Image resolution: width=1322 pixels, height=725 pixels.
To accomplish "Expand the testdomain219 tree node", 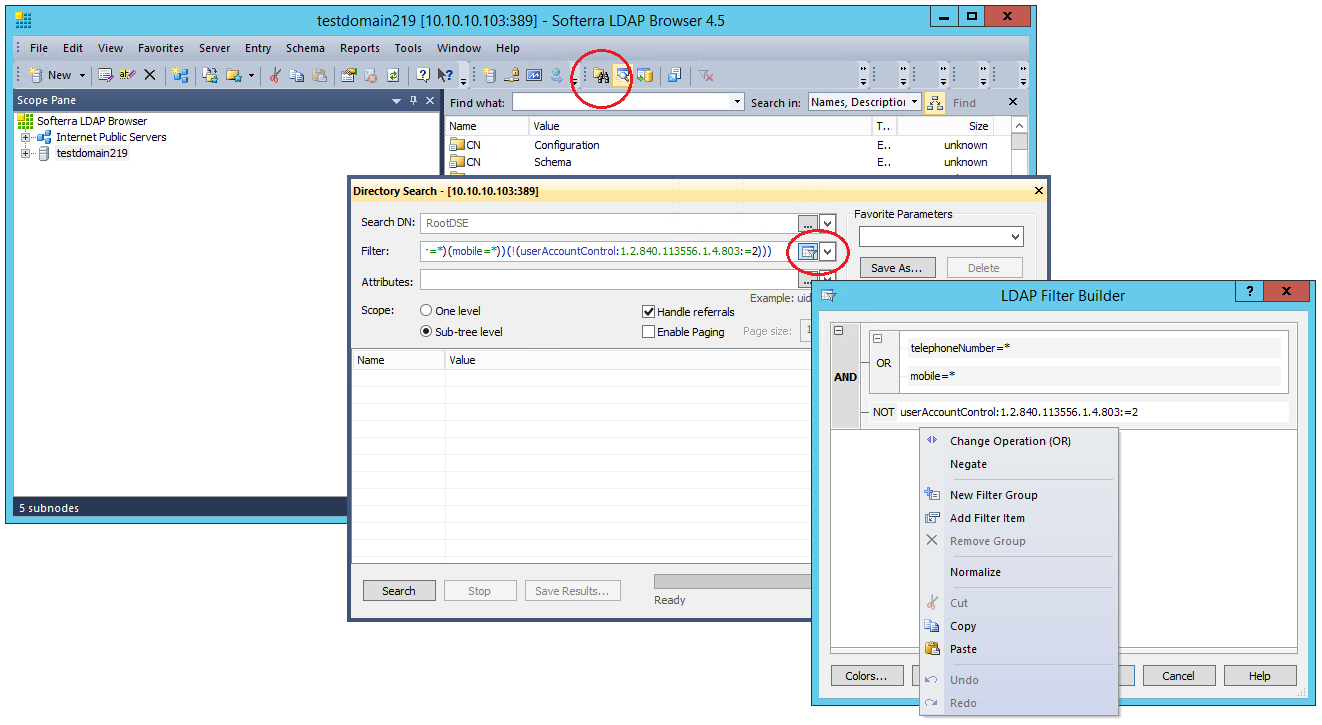I will [x=26, y=153].
